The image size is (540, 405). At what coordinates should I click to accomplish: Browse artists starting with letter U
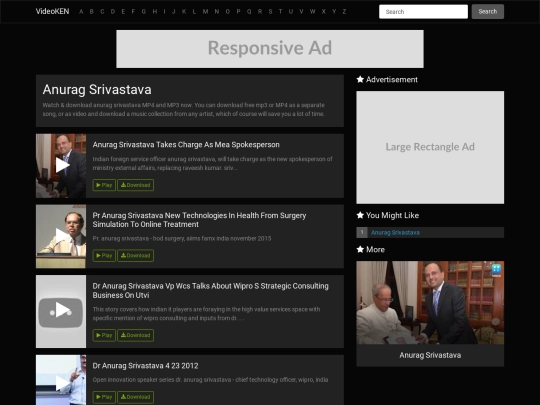pos(291,12)
